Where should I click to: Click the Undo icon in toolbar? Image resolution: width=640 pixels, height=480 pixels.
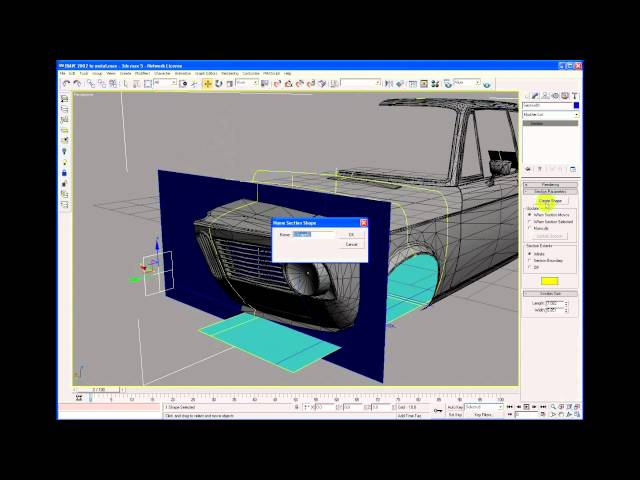[x=66, y=83]
